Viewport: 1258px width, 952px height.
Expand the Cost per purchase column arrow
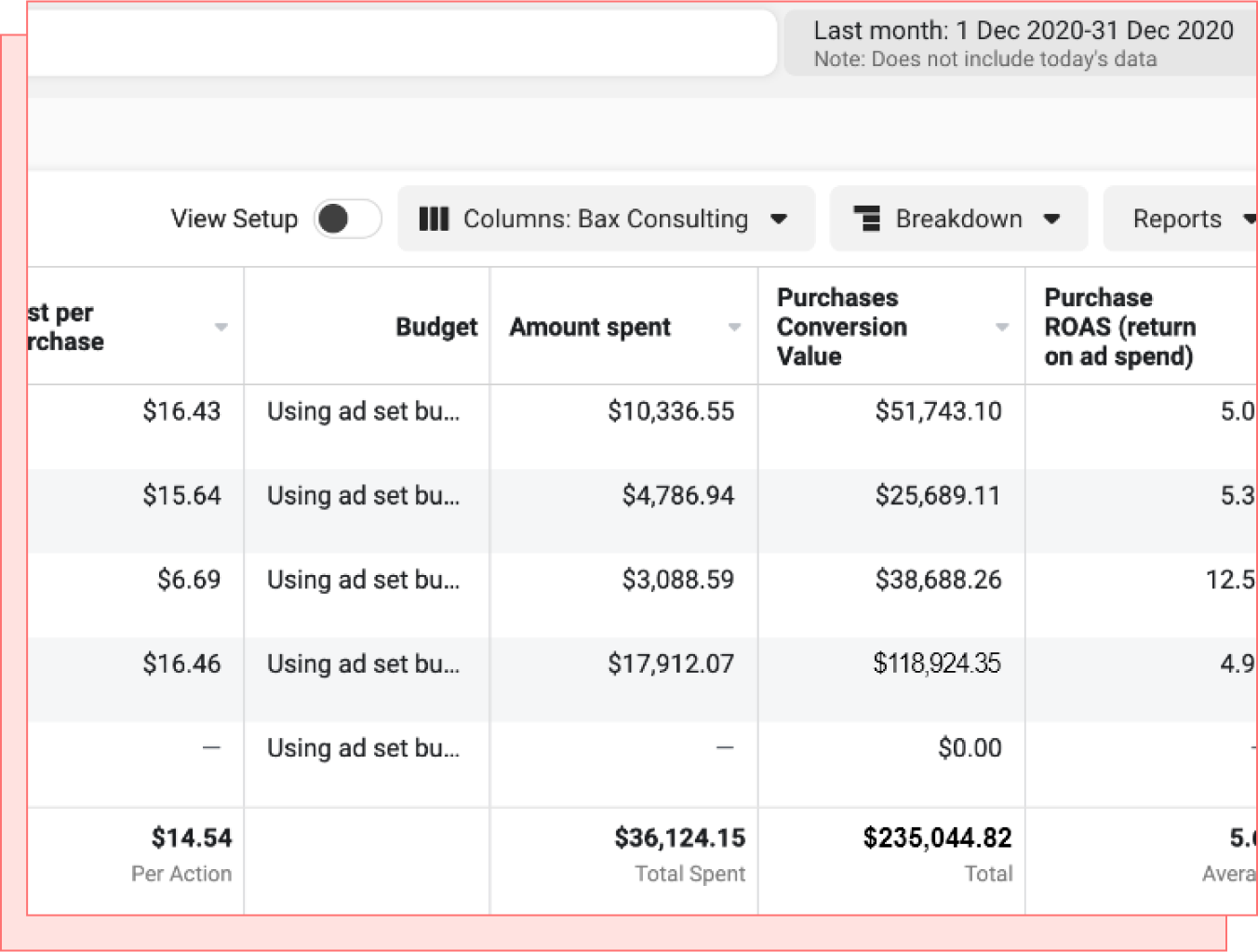(x=221, y=328)
